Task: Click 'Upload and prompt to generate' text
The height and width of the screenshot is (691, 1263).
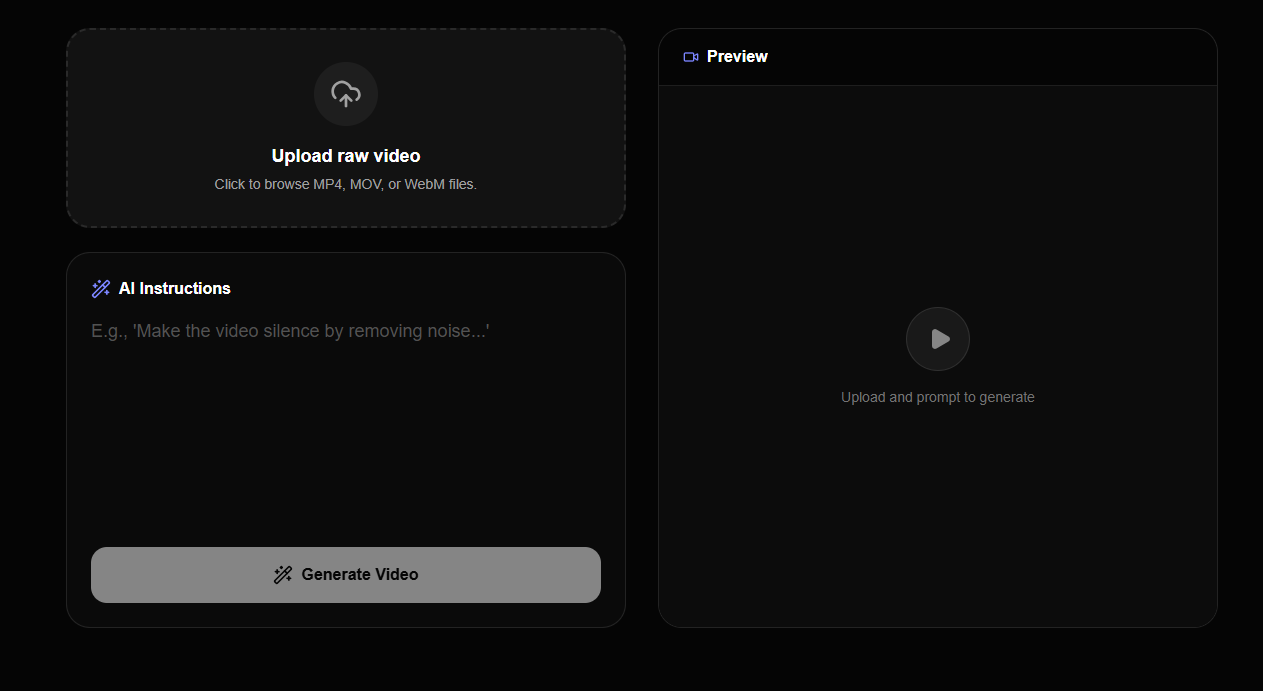Action: [x=937, y=397]
